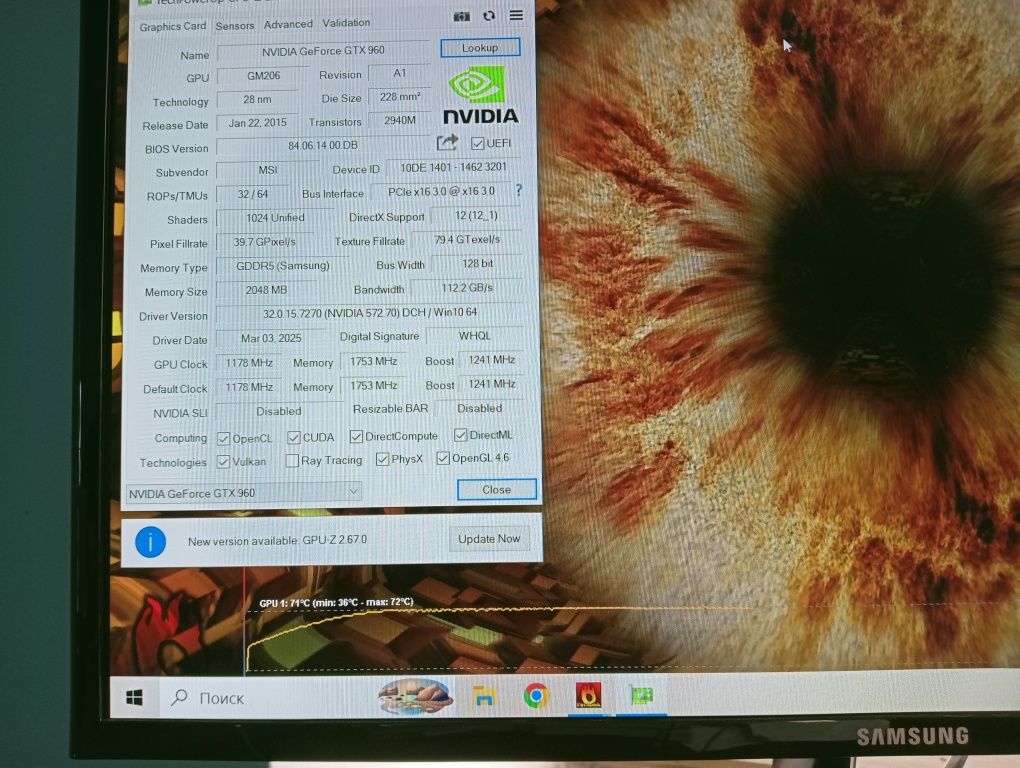The image size is (1020, 768).
Task: Open Google Chrome from the taskbar
Action: pyautogui.click(x=537, y=696)
